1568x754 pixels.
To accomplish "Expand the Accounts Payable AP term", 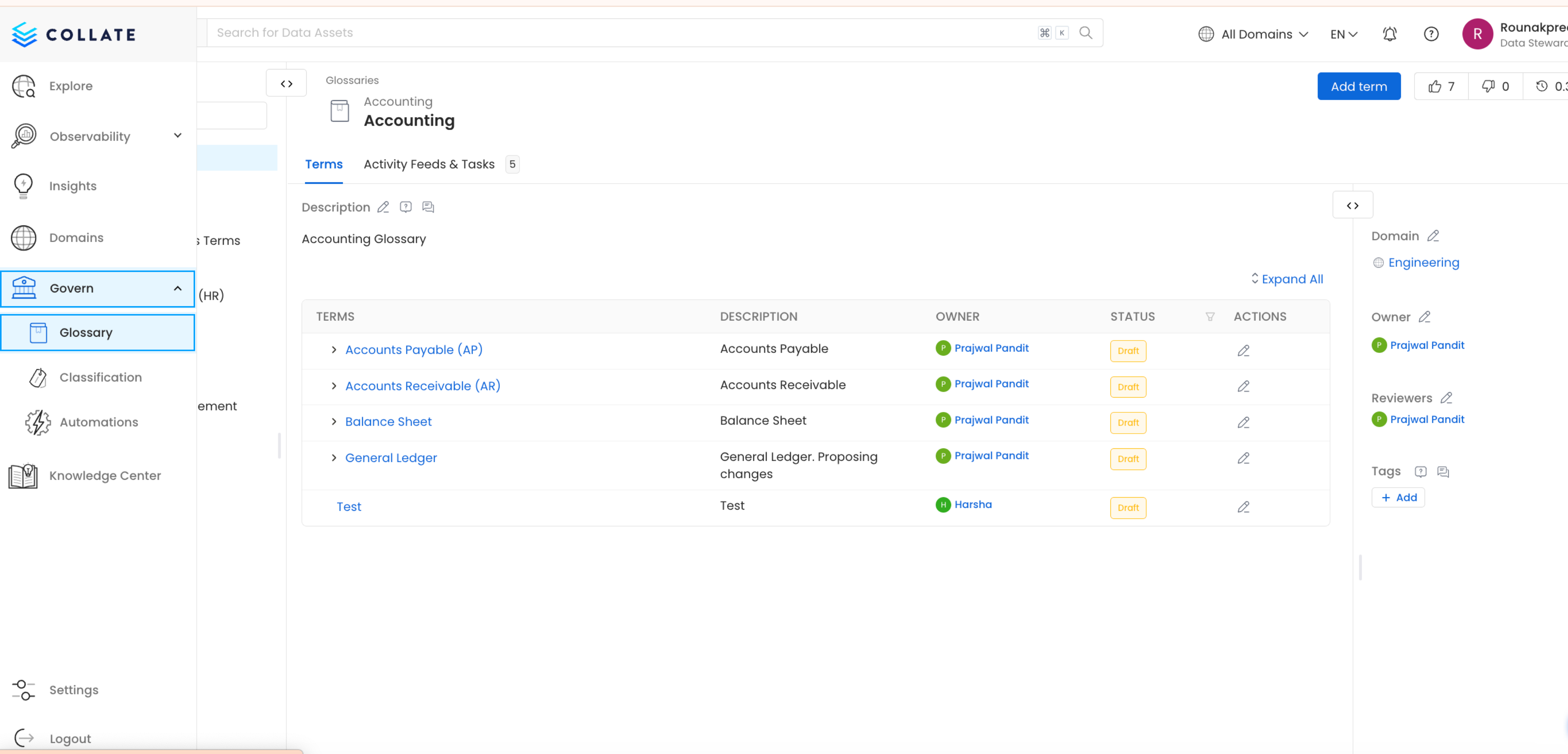I will point(333,349).
